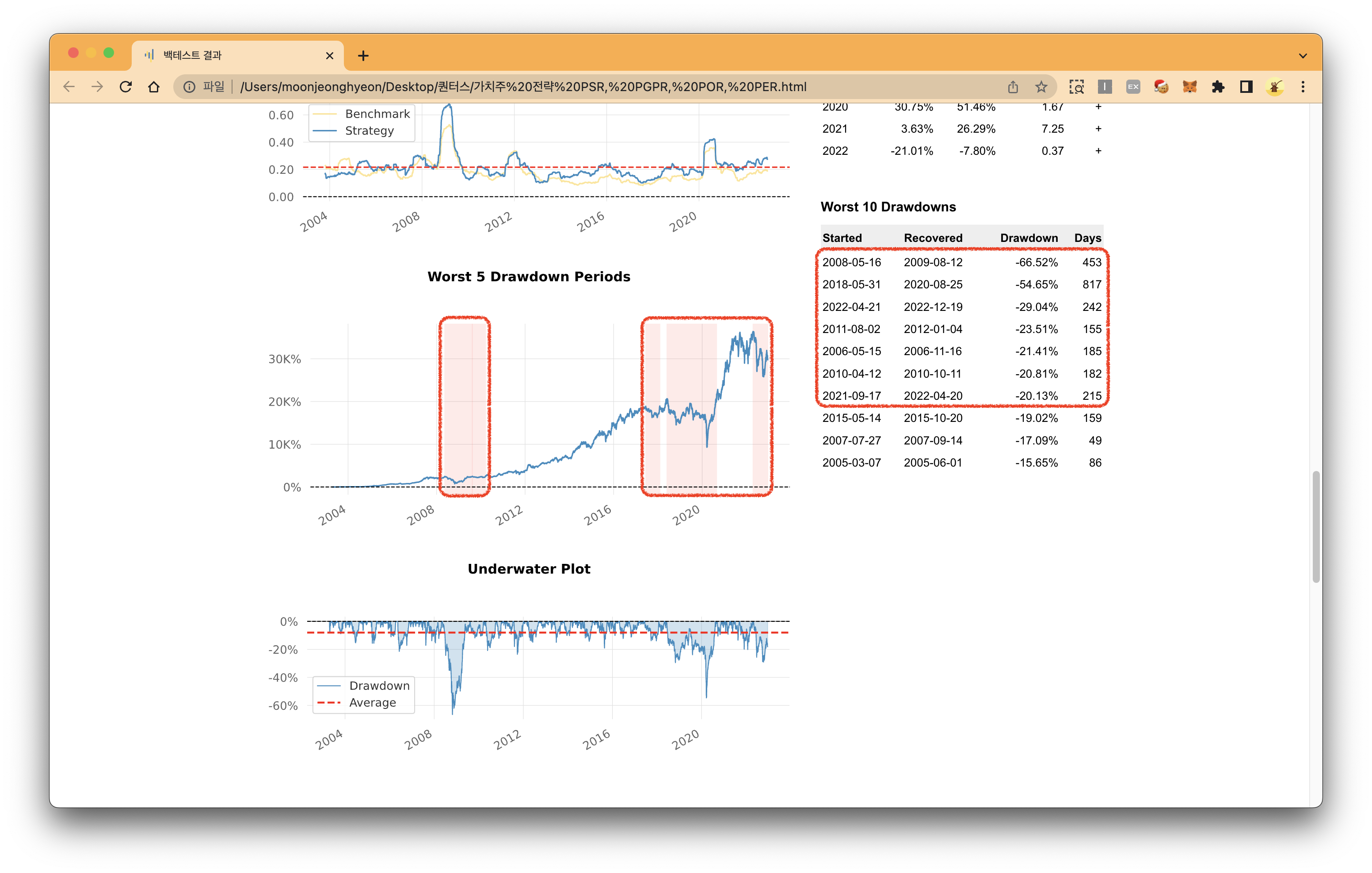Toggle the browser side panel icon
Screen dimensions: 1372x873
[x=1246, y=87]
